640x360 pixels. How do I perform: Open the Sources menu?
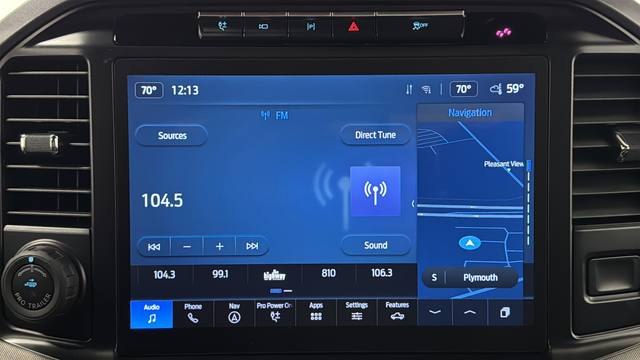171,136
